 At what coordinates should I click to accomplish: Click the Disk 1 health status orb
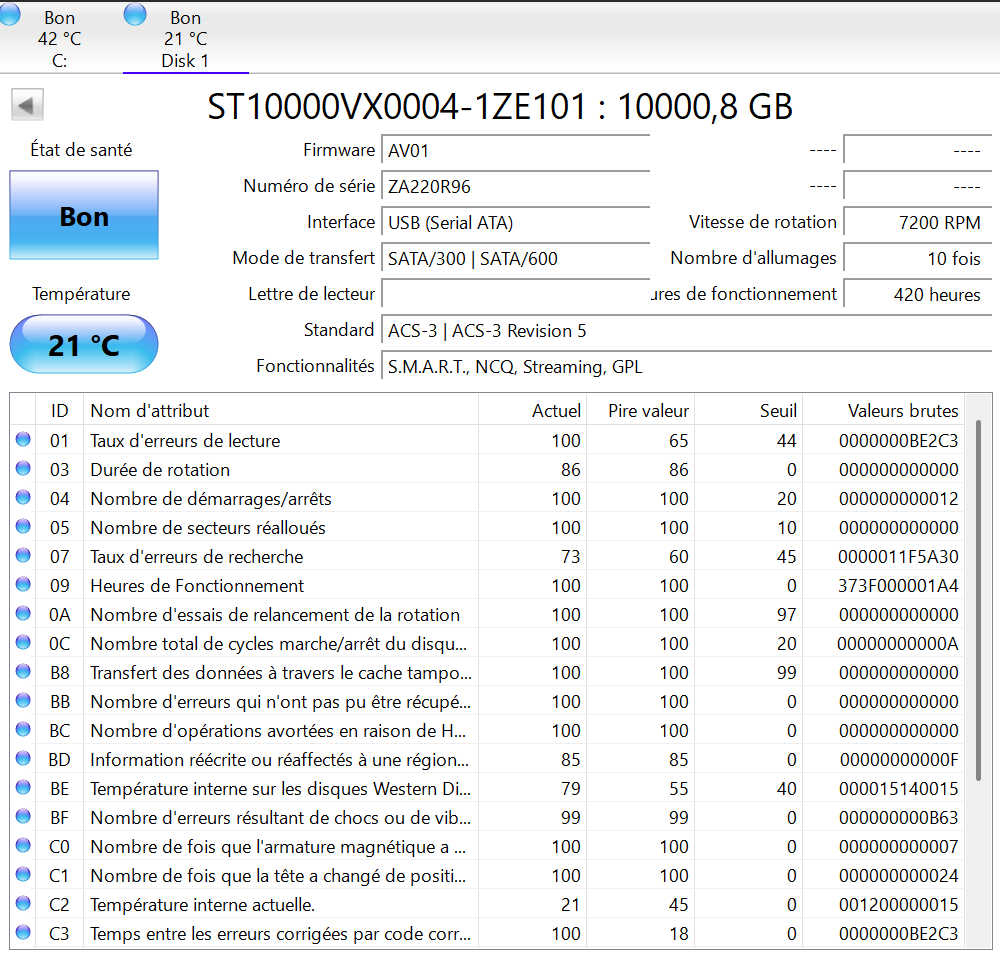(x=135, y=14)
